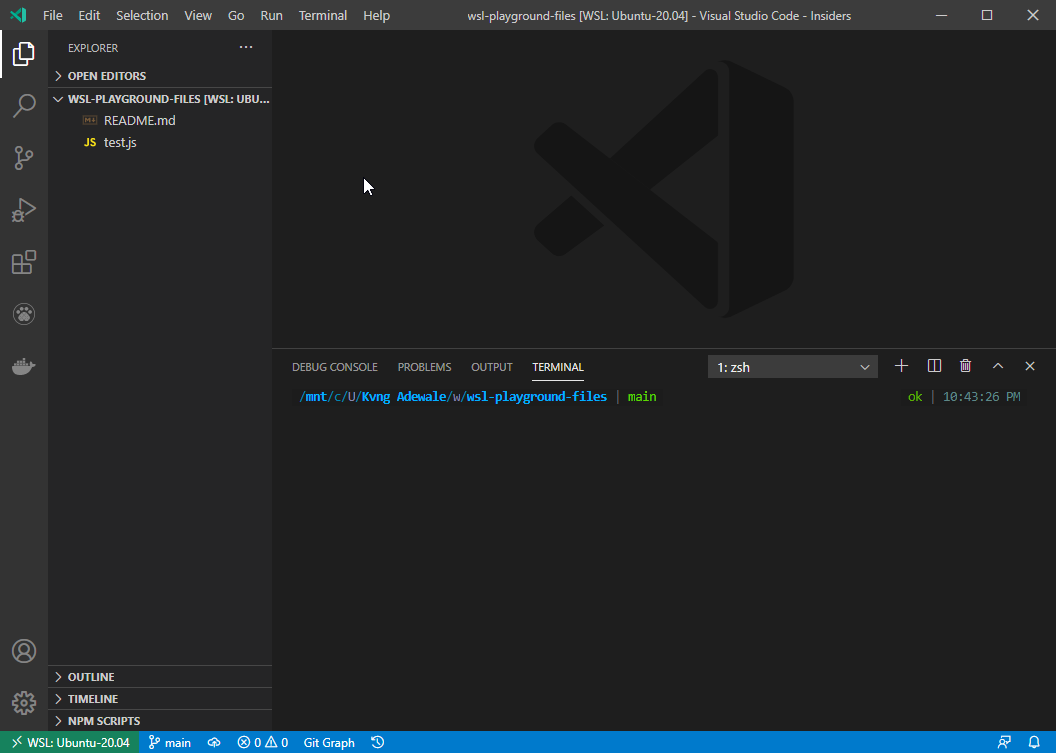
Task: Open the paw-print extension view icon
Action: (24, 314)
